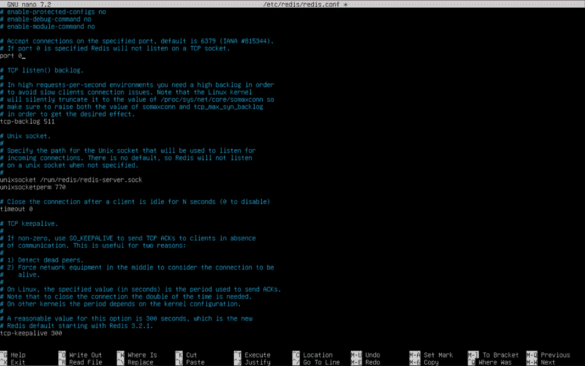Click the 'On other kernels the period depends' comment
This screenshot has width=585, height=366.
point(121,304)
